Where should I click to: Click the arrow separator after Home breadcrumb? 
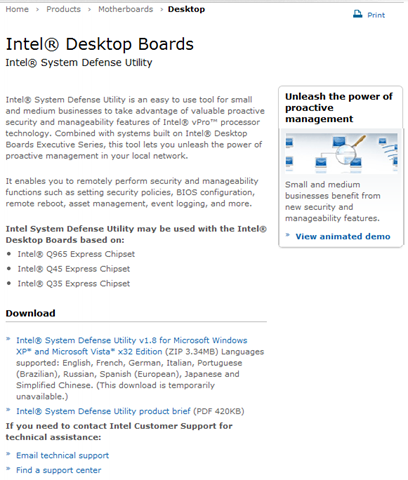coord(37,10)
